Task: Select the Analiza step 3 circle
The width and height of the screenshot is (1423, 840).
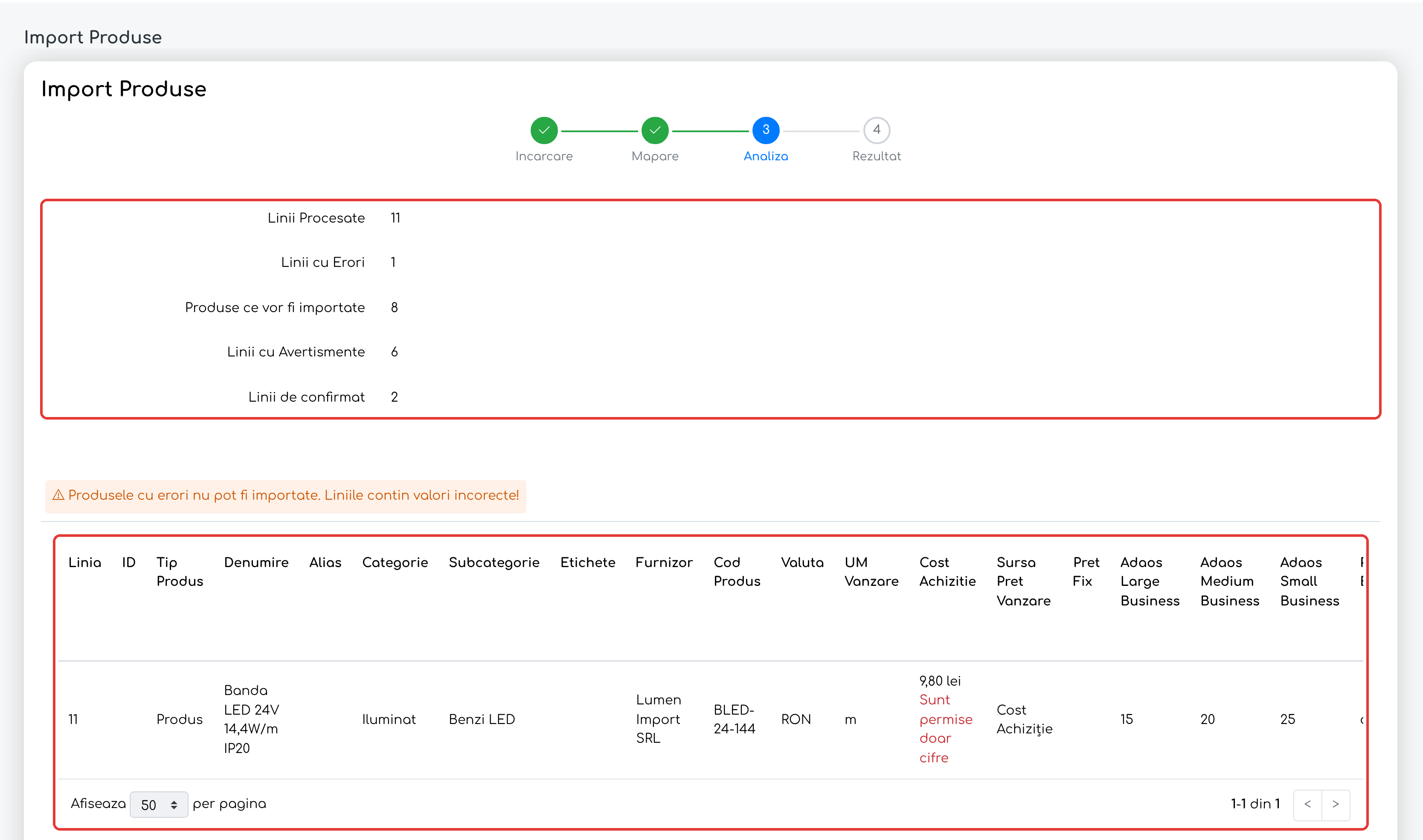Action: [766, 130]
